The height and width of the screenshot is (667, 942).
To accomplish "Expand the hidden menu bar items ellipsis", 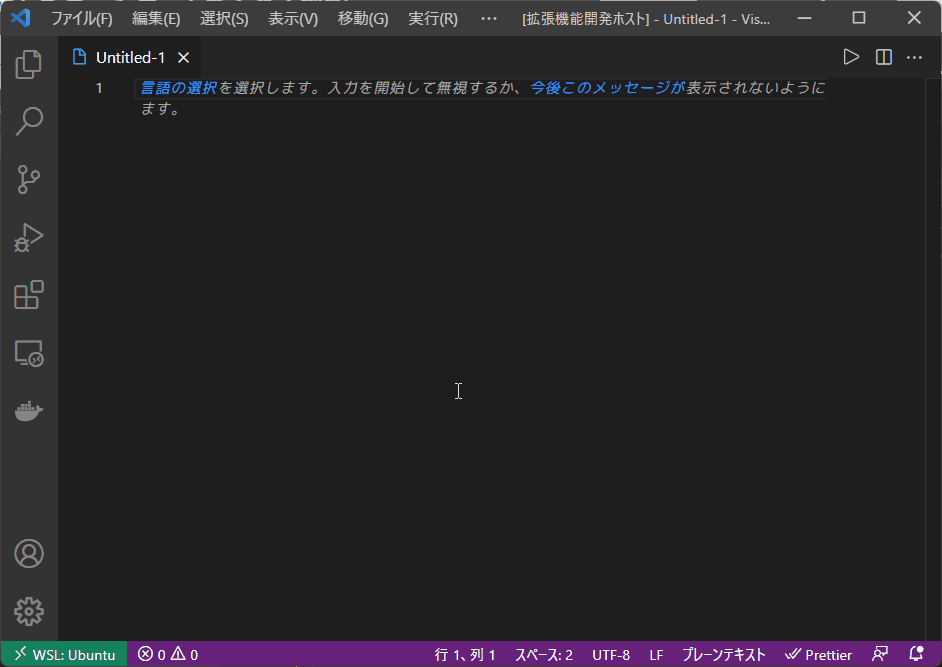I will tap(488, 18).
